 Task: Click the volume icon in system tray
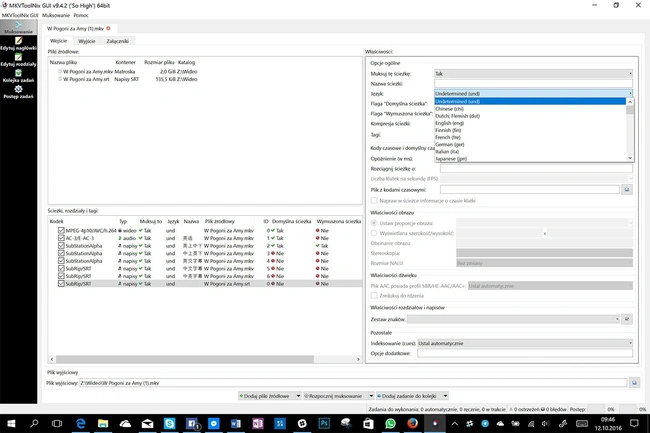click(x=546, y=423)
